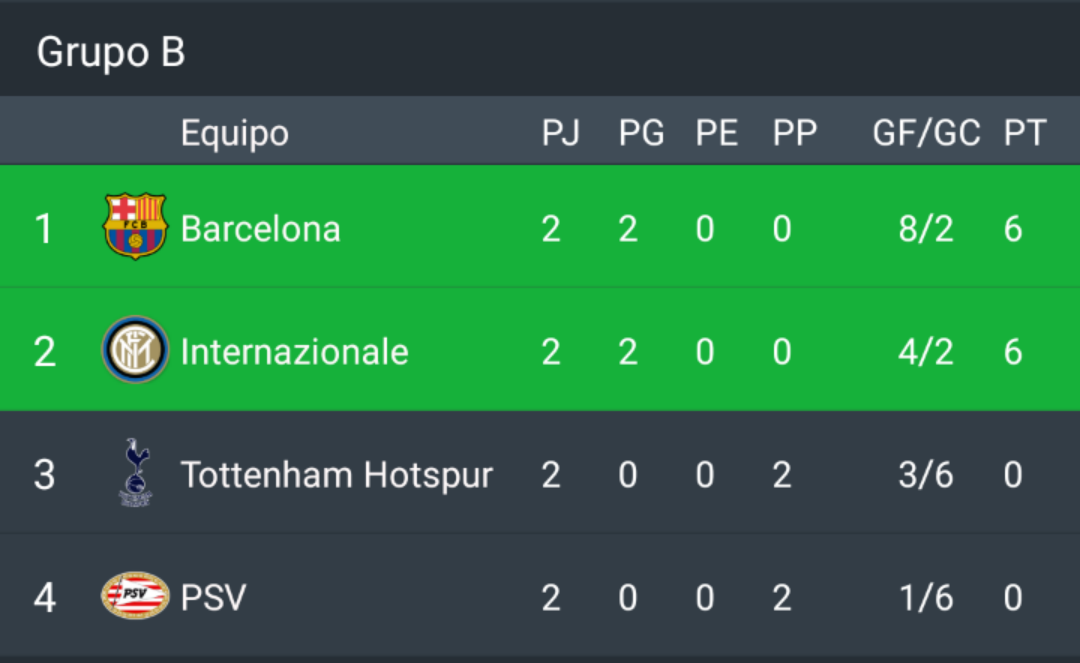Click the Internazionale club crest
Image resolution: width=1080 pixels, height=663 pixels.
[x=135, y=350]
